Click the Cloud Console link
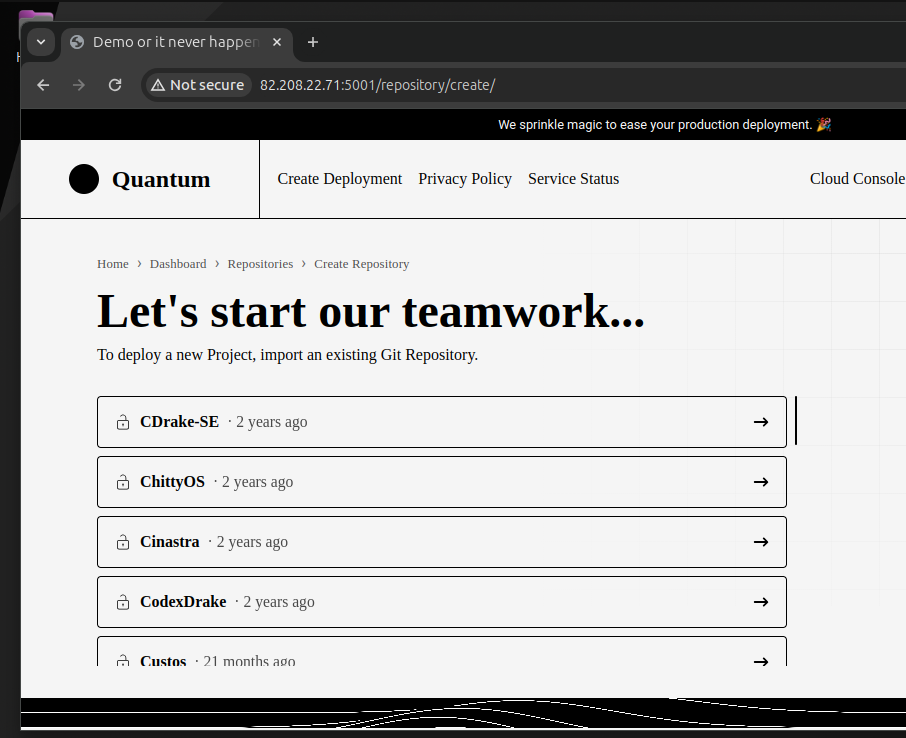This screenshot has height=738, width=906. point(857,178)
